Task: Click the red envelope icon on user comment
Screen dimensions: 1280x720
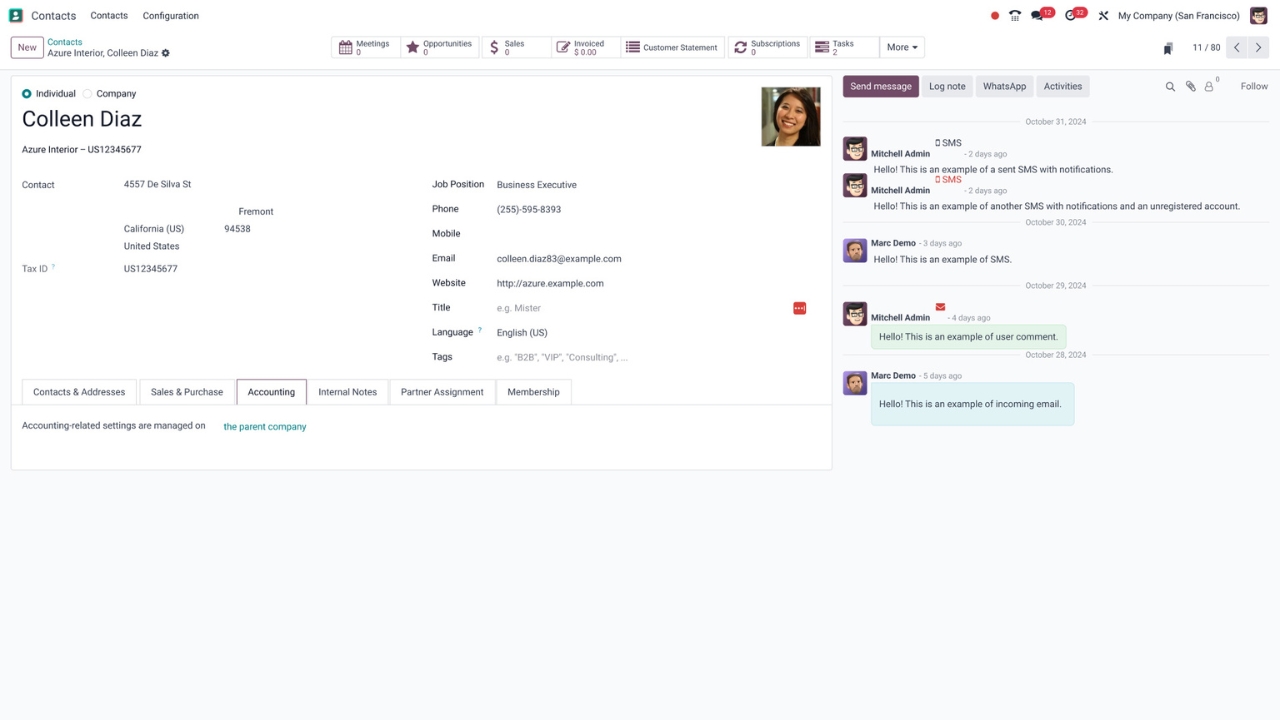Action: pyautogui.click(x=940, y=307)
